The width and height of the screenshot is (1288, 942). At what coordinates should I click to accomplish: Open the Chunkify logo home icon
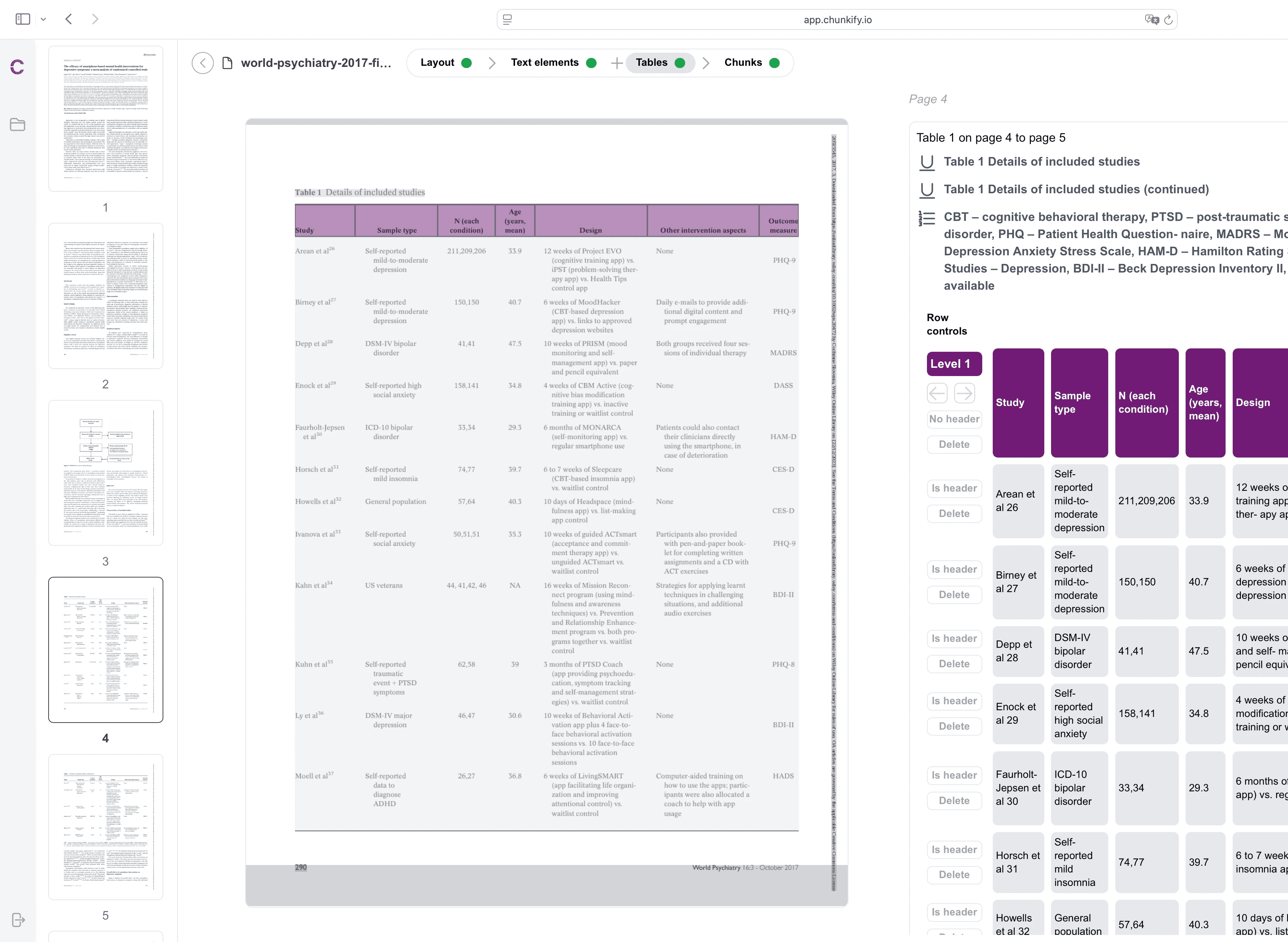pos(18,67)
